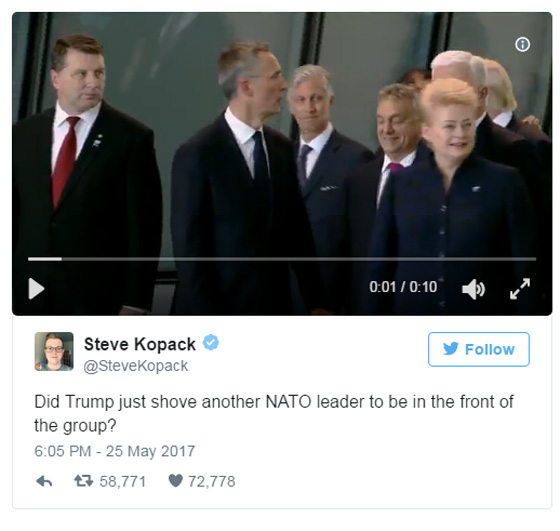View the 58,771 retweets count

[x=122, y=481]
